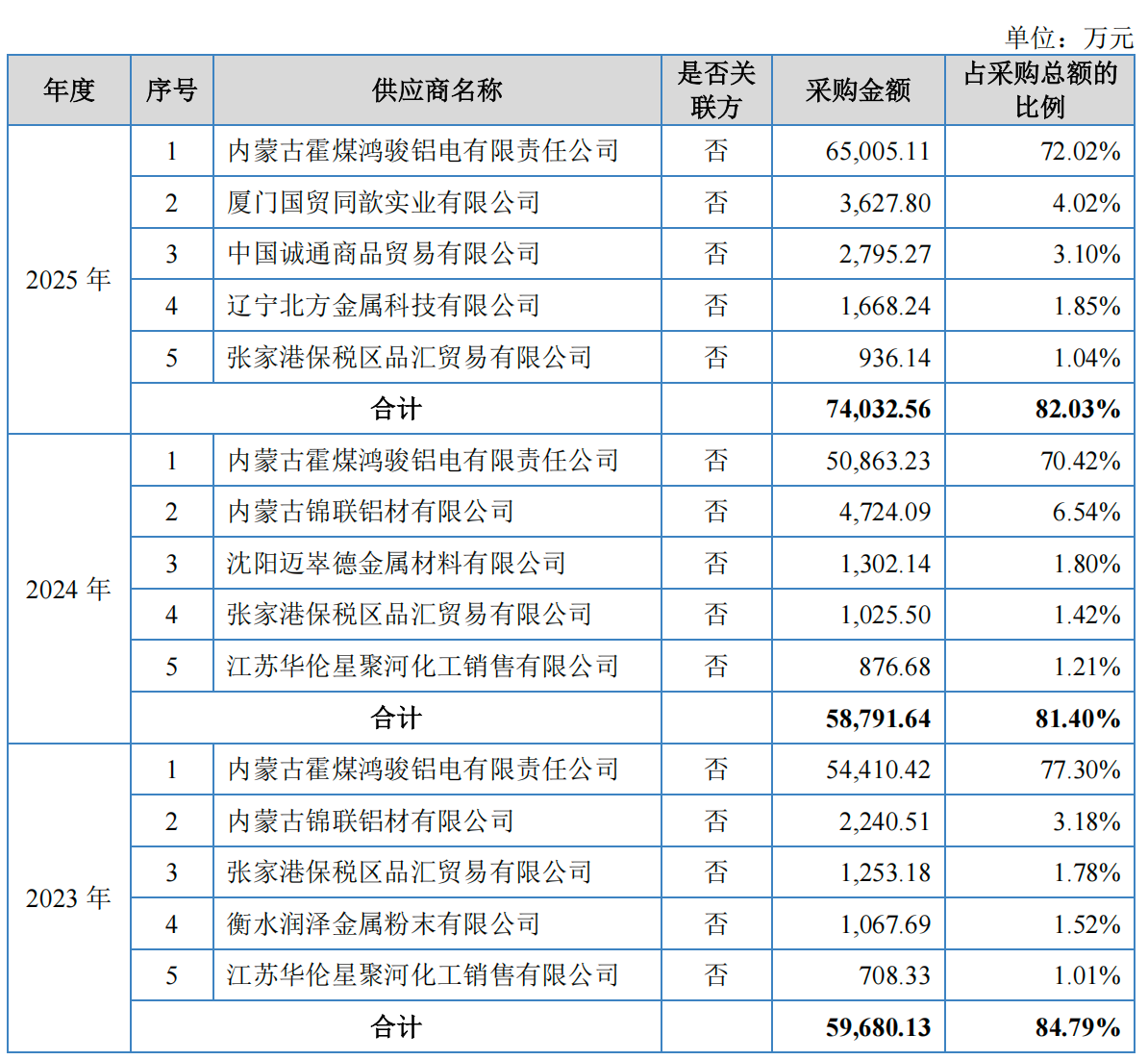Select amount 1,025.50
Image resolution: width=1148 pixels, height=1060 pixels.
(885, 616)
